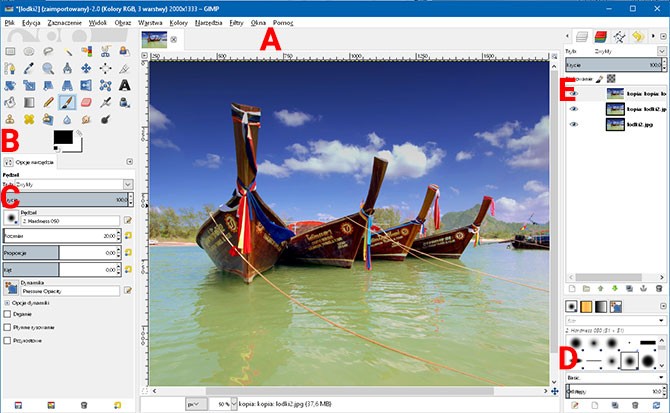670x413 pixels.
Task: Select the Color Picker eyedropper tool
Action: tap(29, 68)
